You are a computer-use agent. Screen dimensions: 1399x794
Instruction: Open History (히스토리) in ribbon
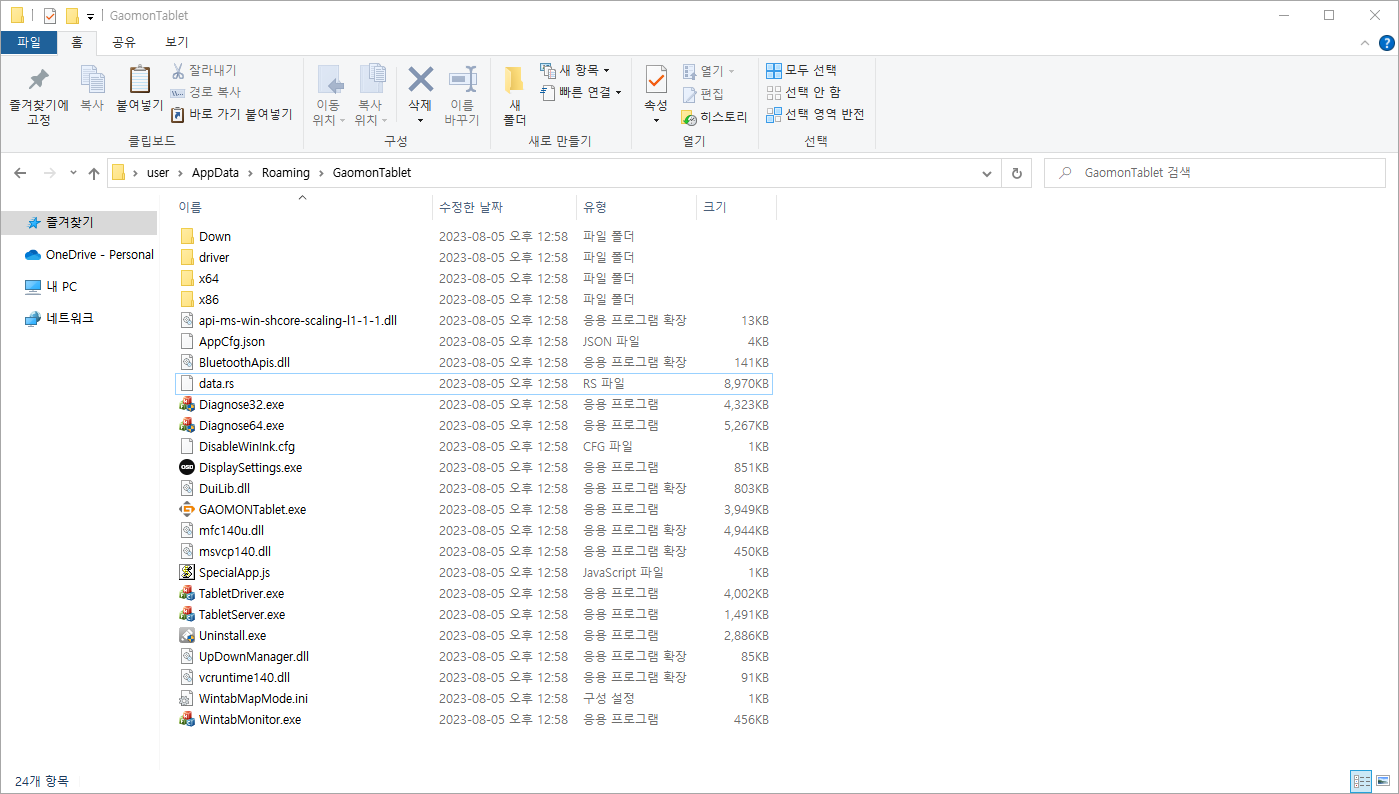(x=714, y=116)
